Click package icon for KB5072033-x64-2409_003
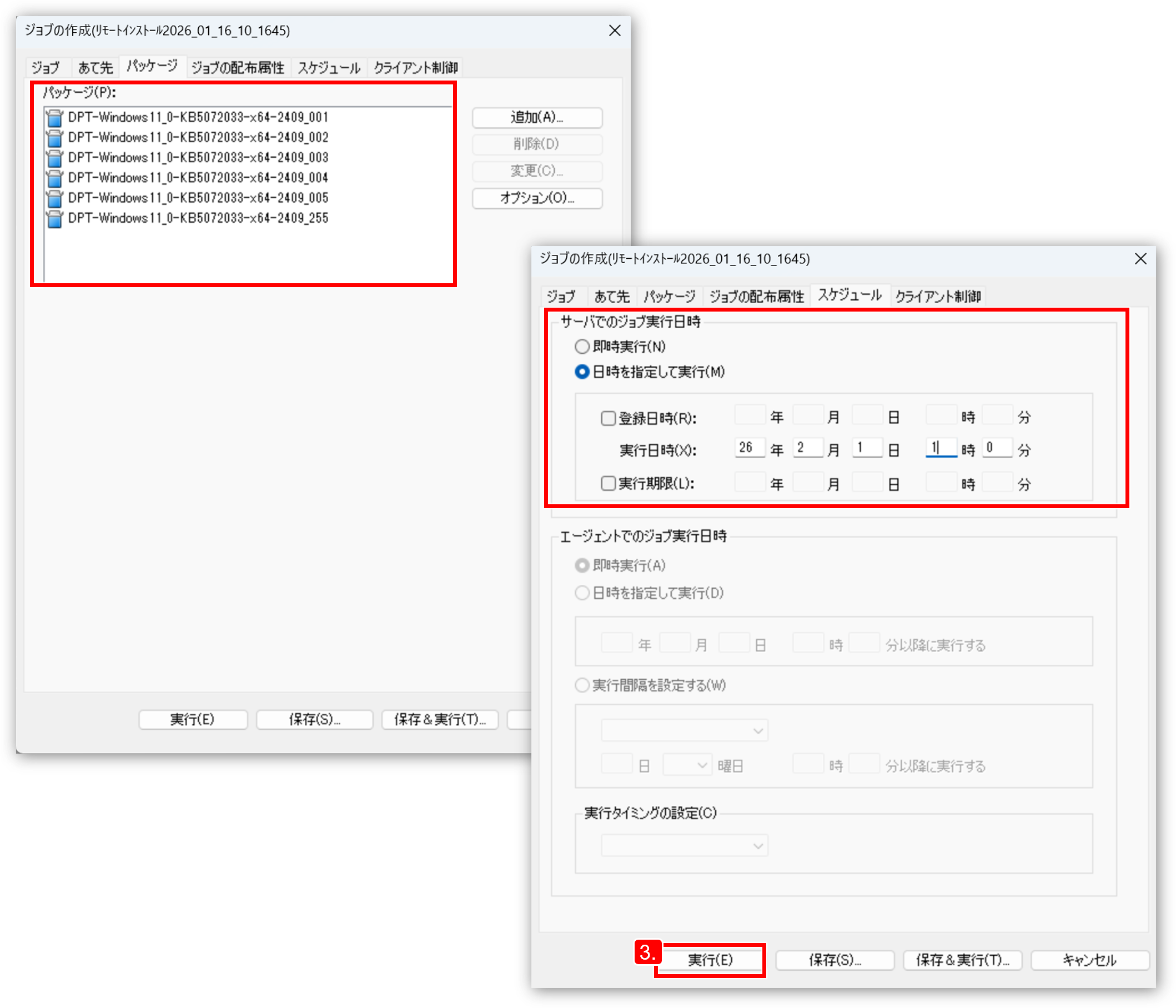Image resolution: width=1176 pixels, height=1008 pixels. (54, 158)
